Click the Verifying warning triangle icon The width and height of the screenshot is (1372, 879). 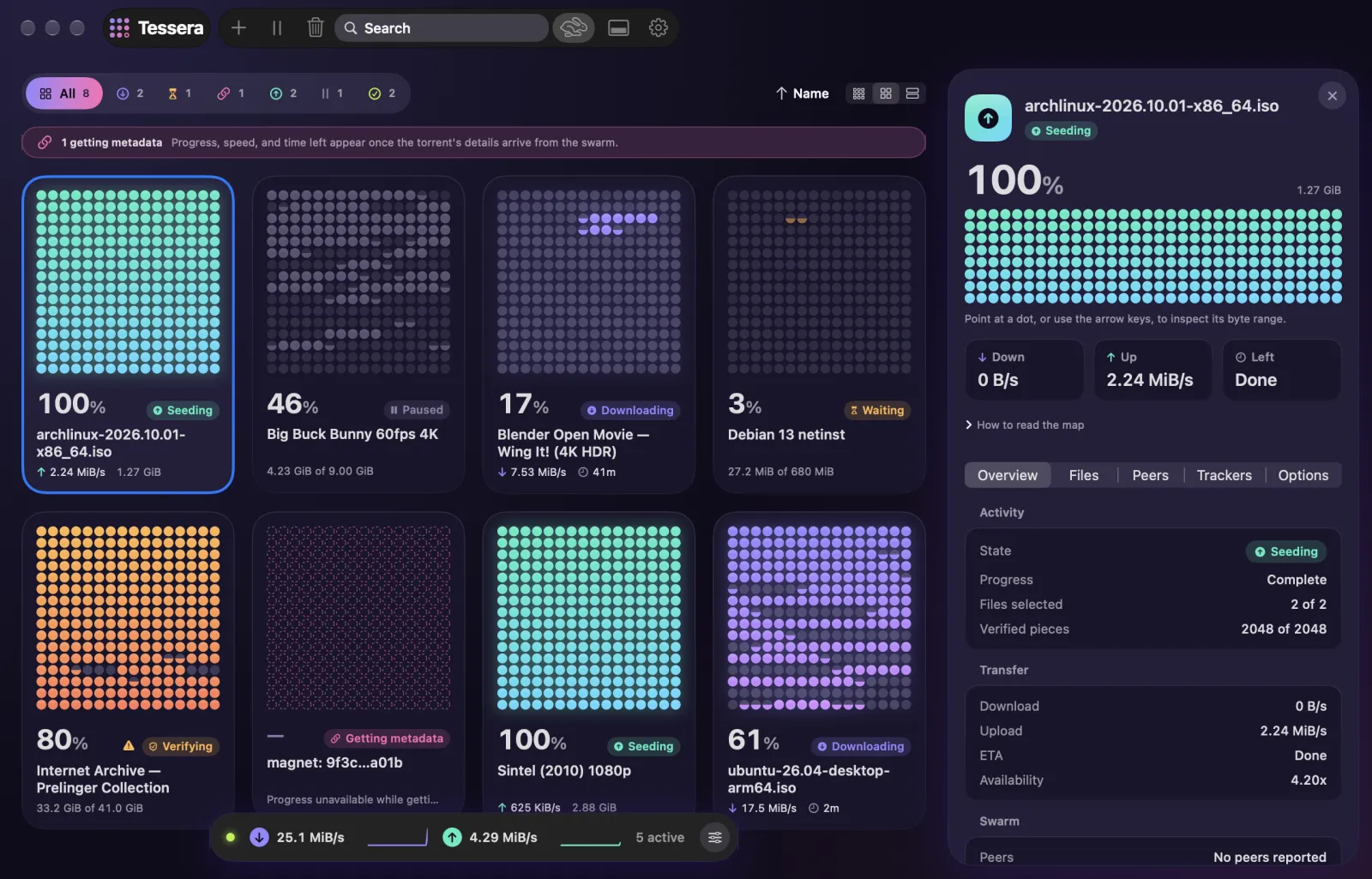[x=129, y=746]
